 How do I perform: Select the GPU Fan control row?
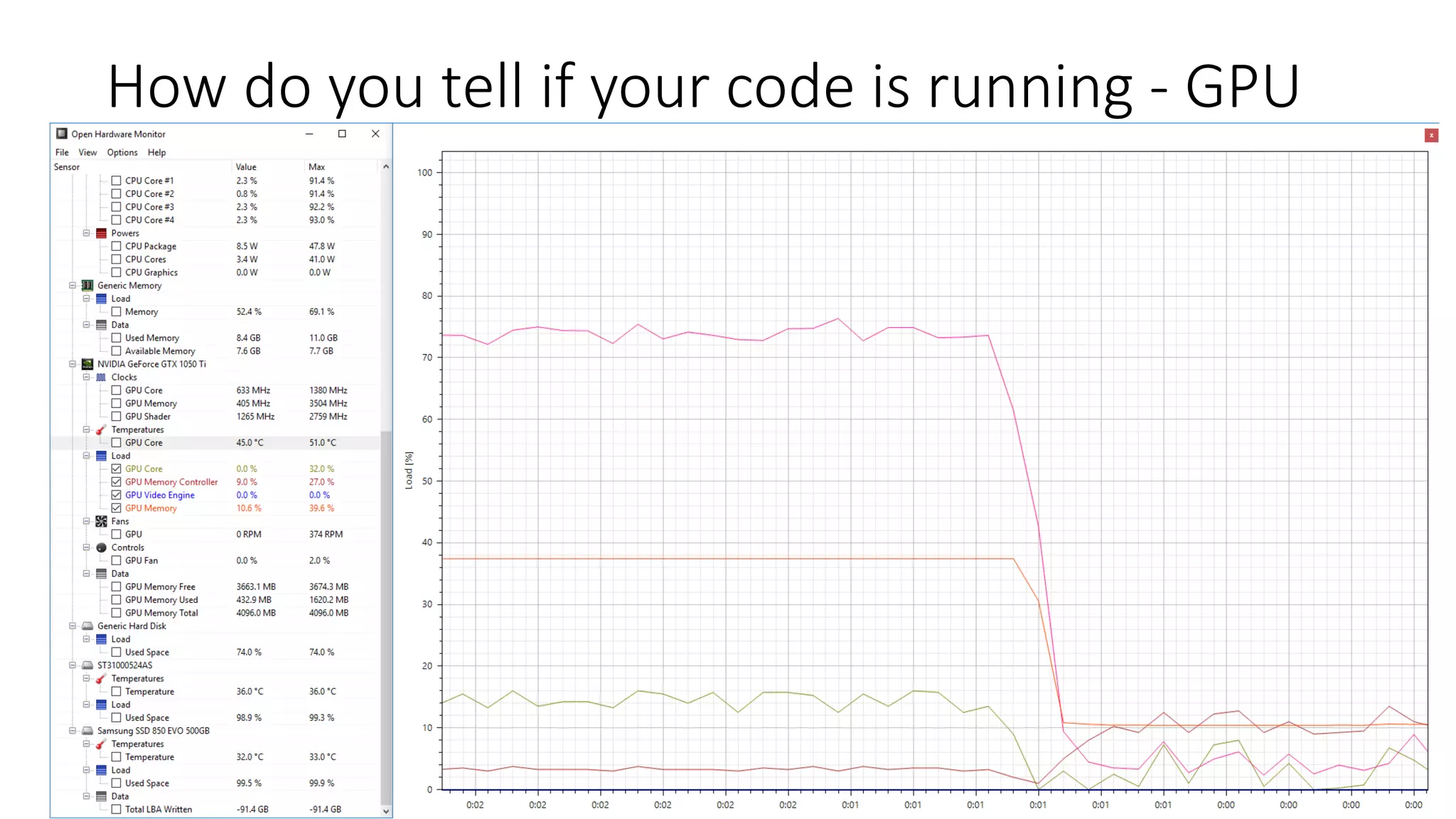tap(215, 560)
